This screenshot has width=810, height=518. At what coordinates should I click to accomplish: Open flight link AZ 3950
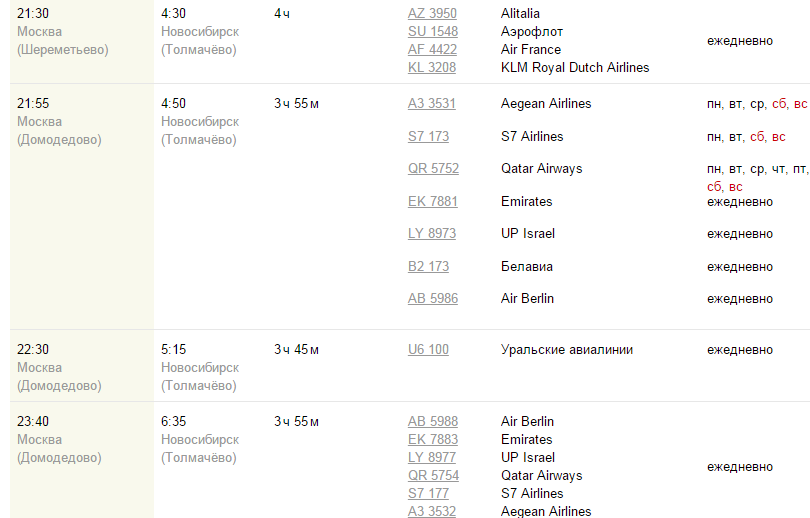[x=432, y=14]
